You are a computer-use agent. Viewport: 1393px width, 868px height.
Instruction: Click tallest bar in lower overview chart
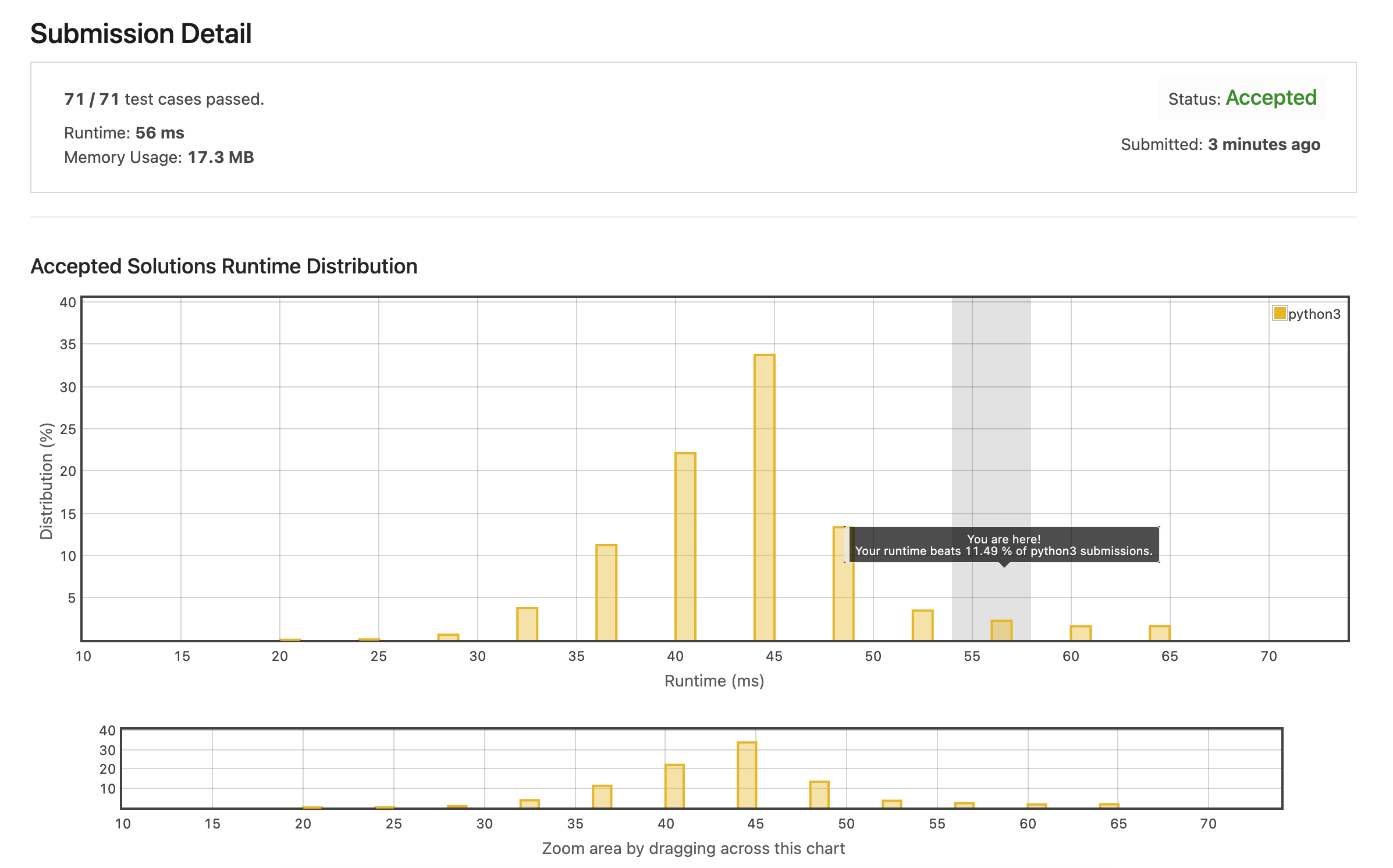(x=747, y=775)
